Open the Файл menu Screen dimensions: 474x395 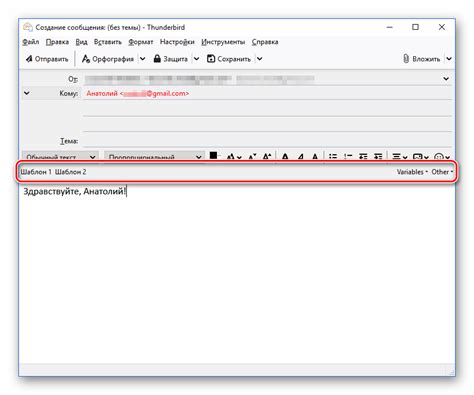pos(31,42)
